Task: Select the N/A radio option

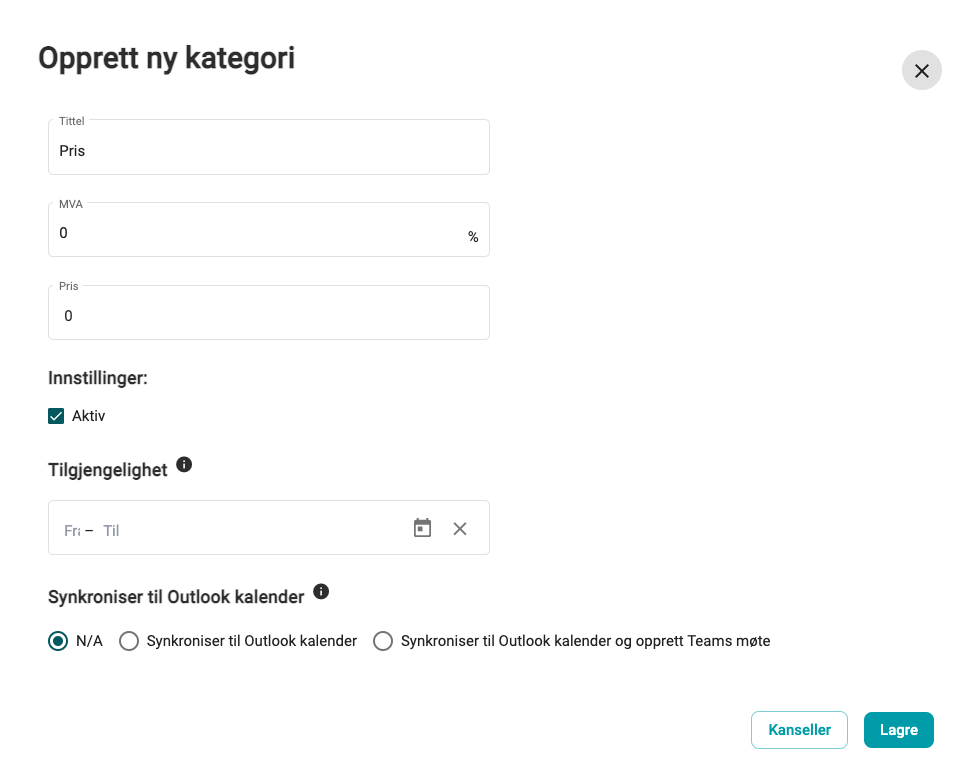Action: tap(58, 641)
